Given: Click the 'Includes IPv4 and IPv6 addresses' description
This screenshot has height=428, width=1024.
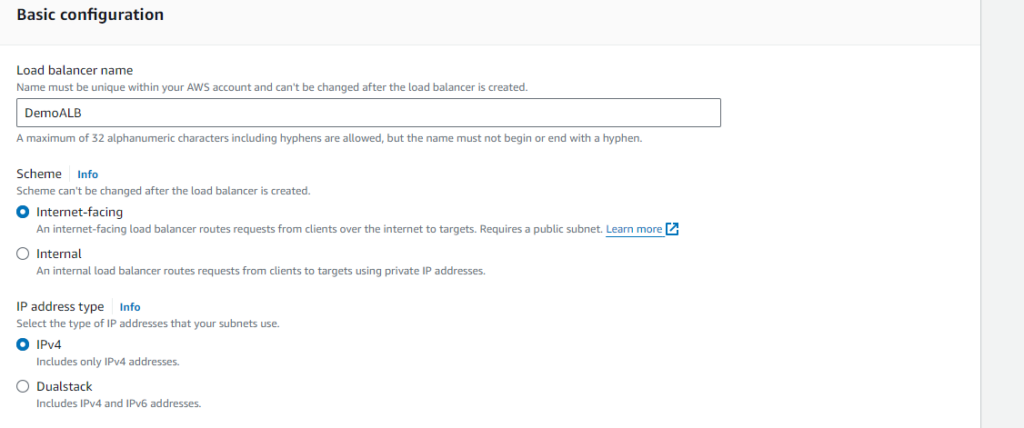Looking at the screenshot, I should (x=119, y=404).
